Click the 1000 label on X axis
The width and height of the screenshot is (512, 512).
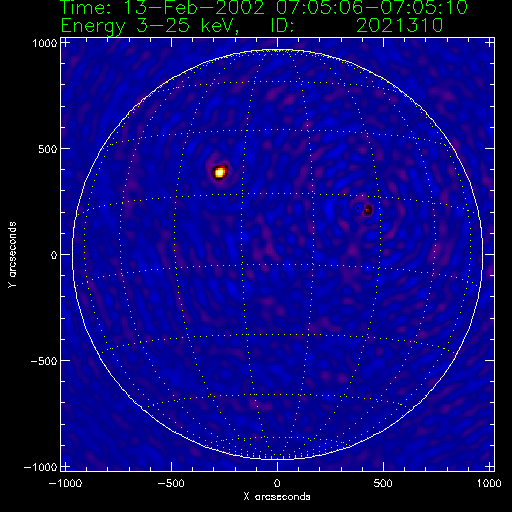pyautogui.click(x=489, y=483)
